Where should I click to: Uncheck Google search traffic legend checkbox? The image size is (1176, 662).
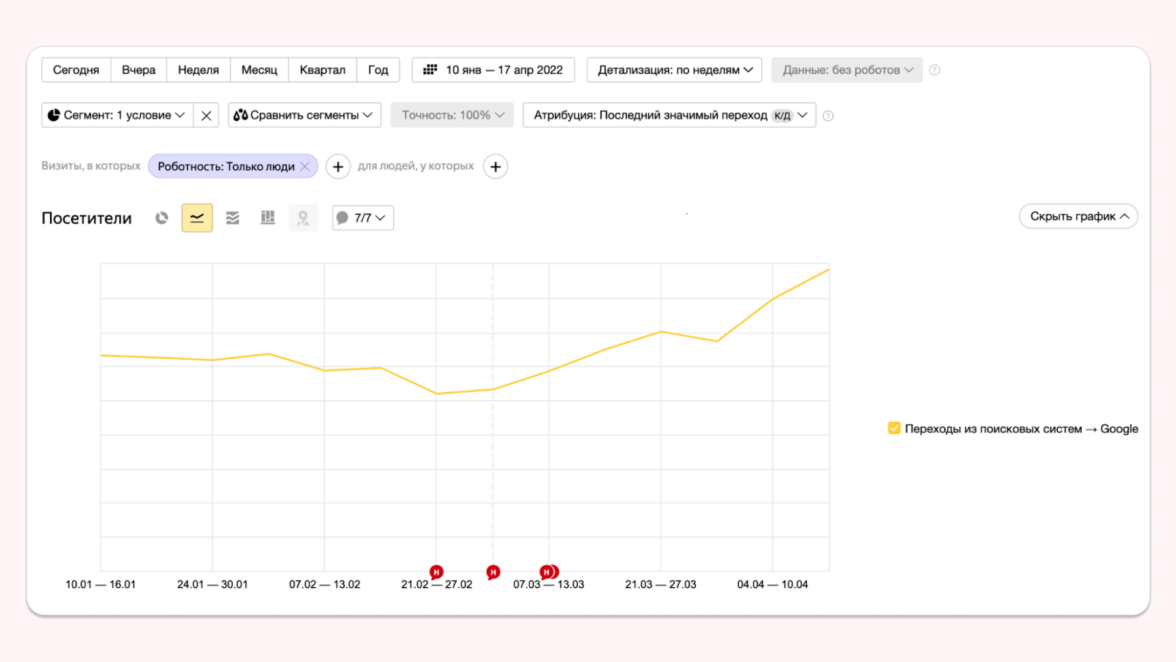coord(894,429)
